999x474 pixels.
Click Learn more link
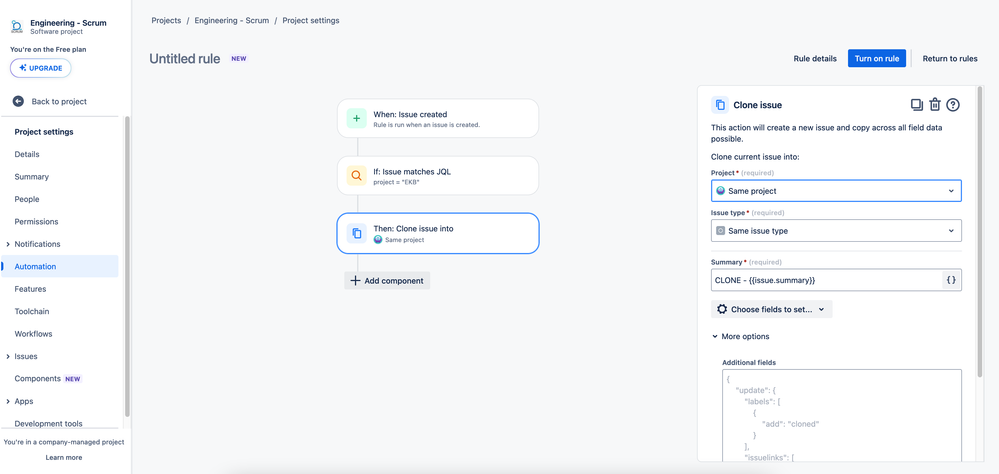(x=64, y=457)
